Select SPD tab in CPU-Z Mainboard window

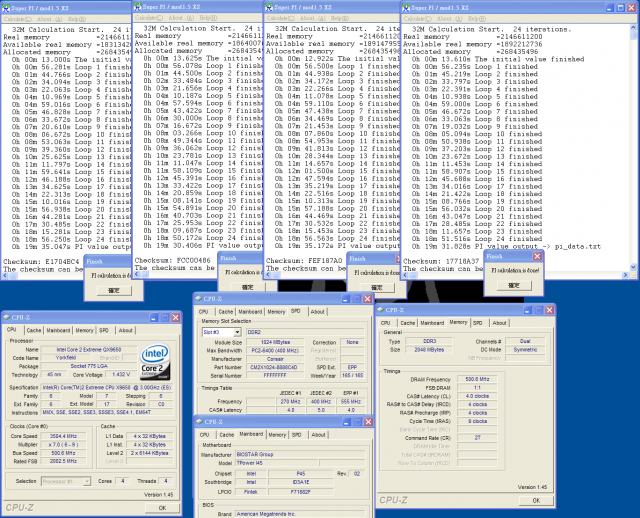[297, 435]
